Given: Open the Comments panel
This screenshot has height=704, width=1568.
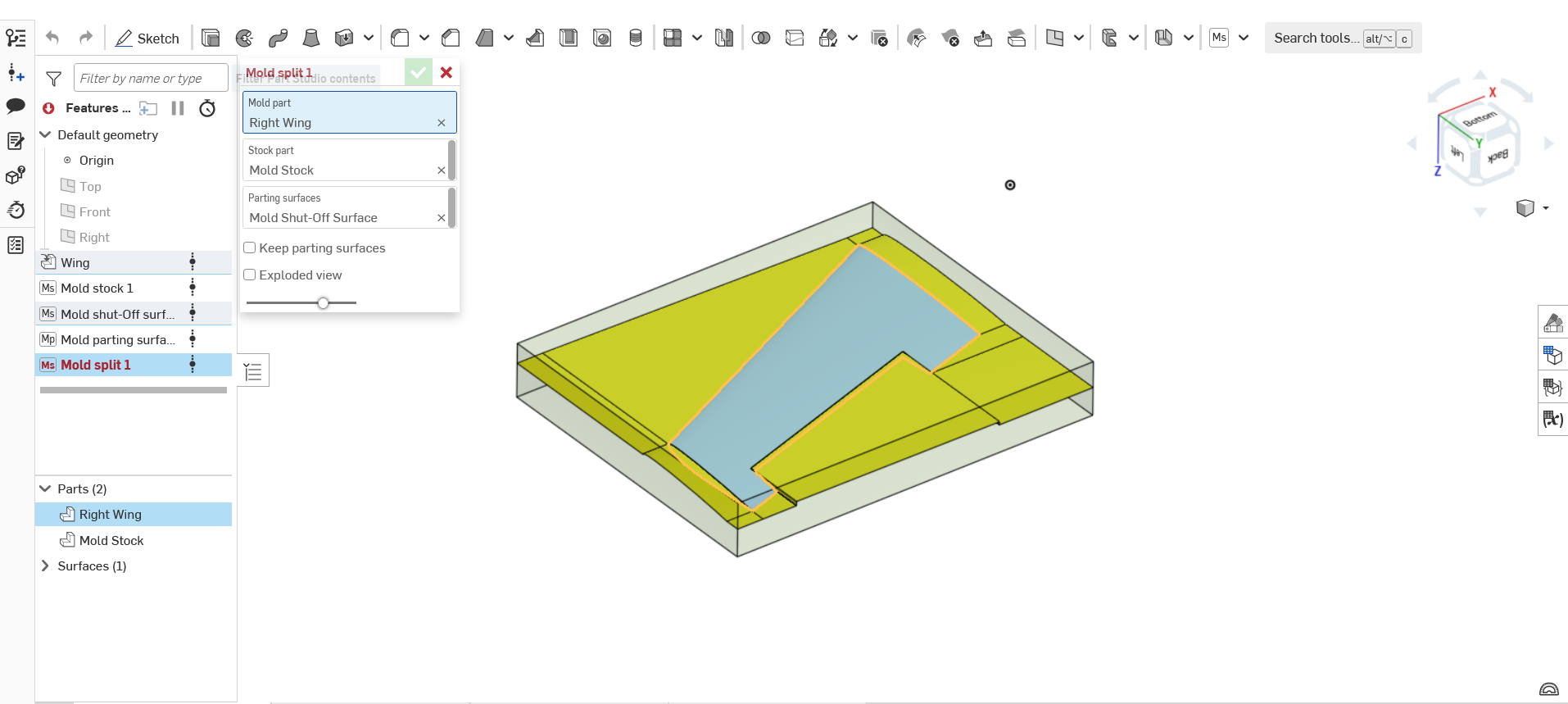Looking at the screenshot, I should click(16, 106).
